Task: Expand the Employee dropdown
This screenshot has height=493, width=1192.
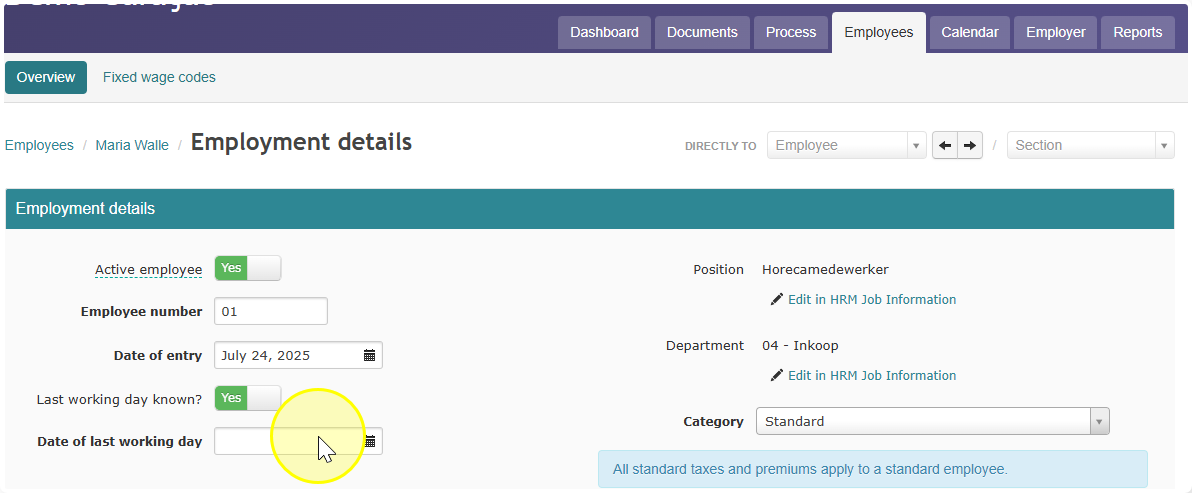Action: pyautogui.click(x=847, y=145)
